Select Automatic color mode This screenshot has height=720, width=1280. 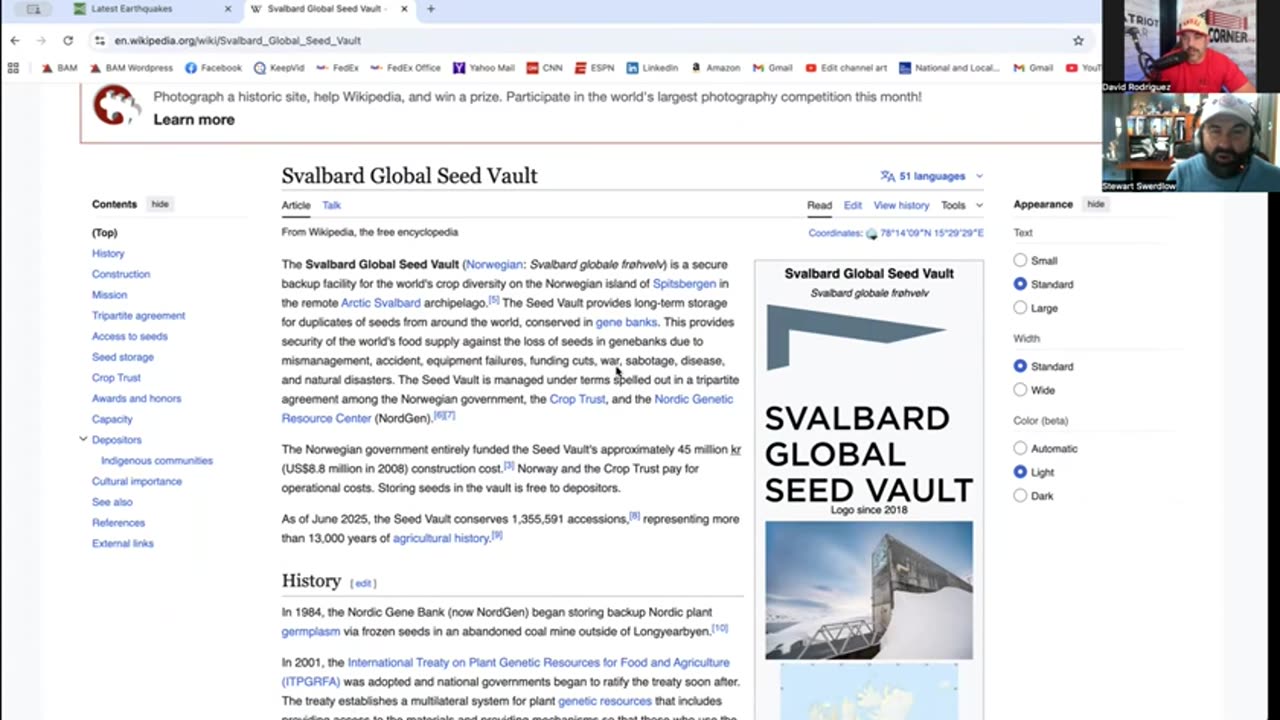pos(1020,448)
